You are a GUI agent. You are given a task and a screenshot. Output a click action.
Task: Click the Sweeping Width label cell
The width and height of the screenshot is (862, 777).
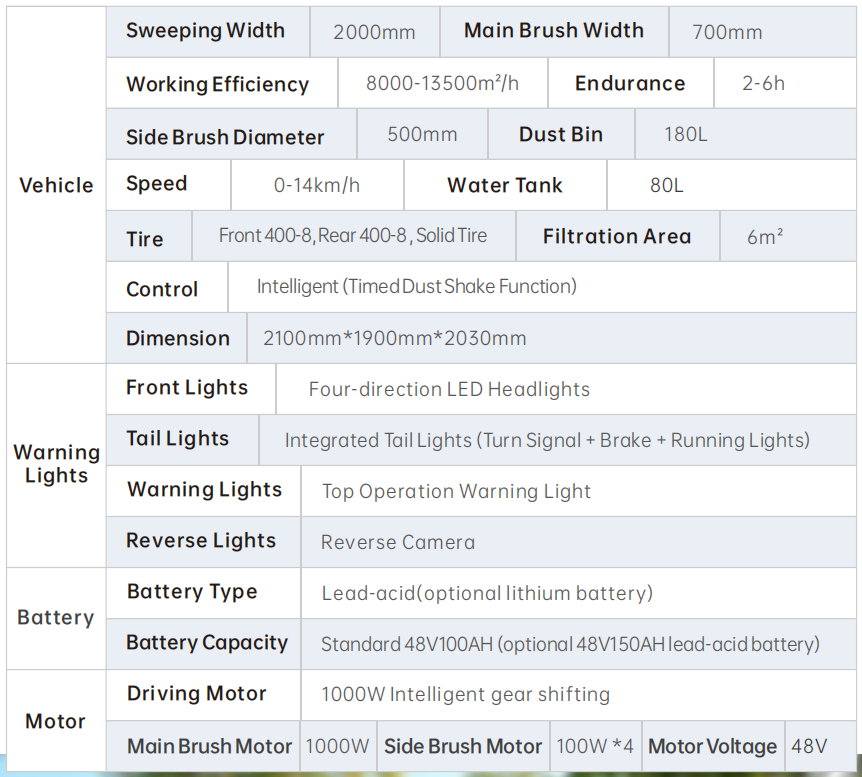[208, 31]
